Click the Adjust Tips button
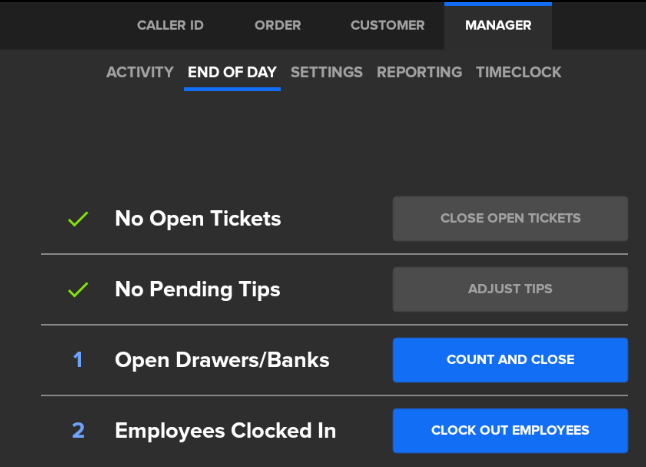The width and height of the screenshot is (646, 467). click(x=510, y=289)
